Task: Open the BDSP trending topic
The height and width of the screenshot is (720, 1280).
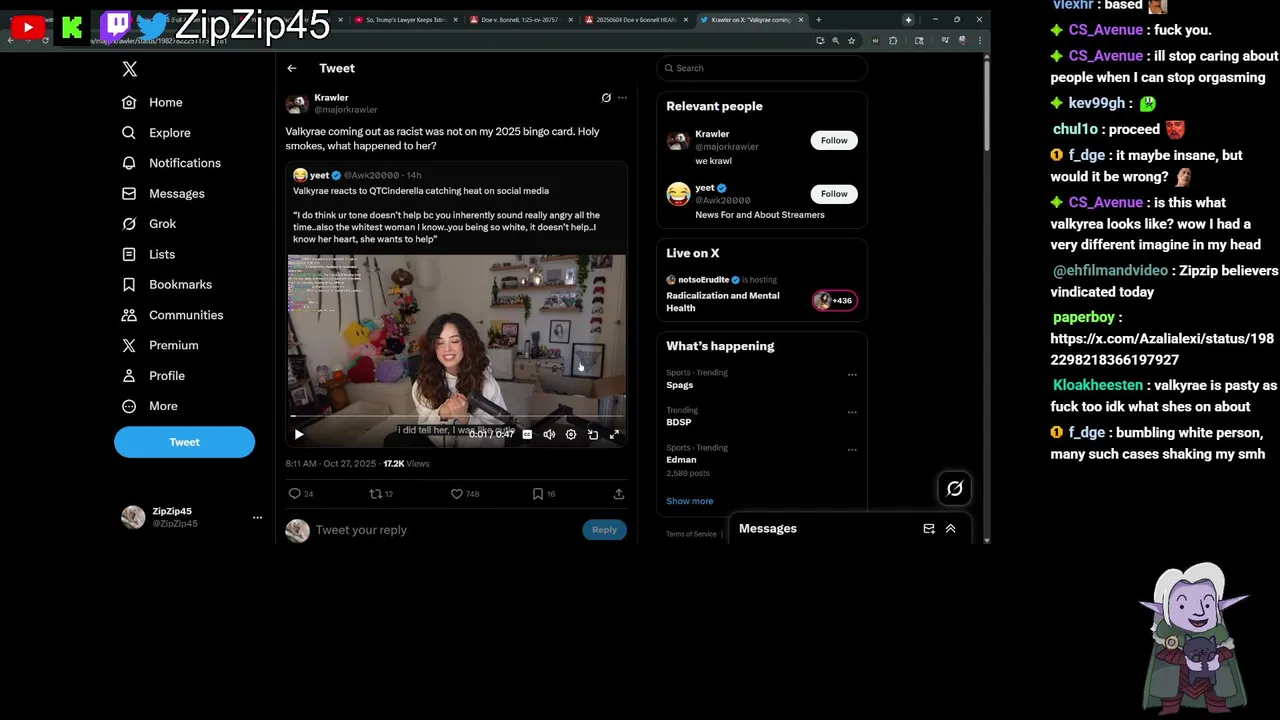Action: coord(679,422)
